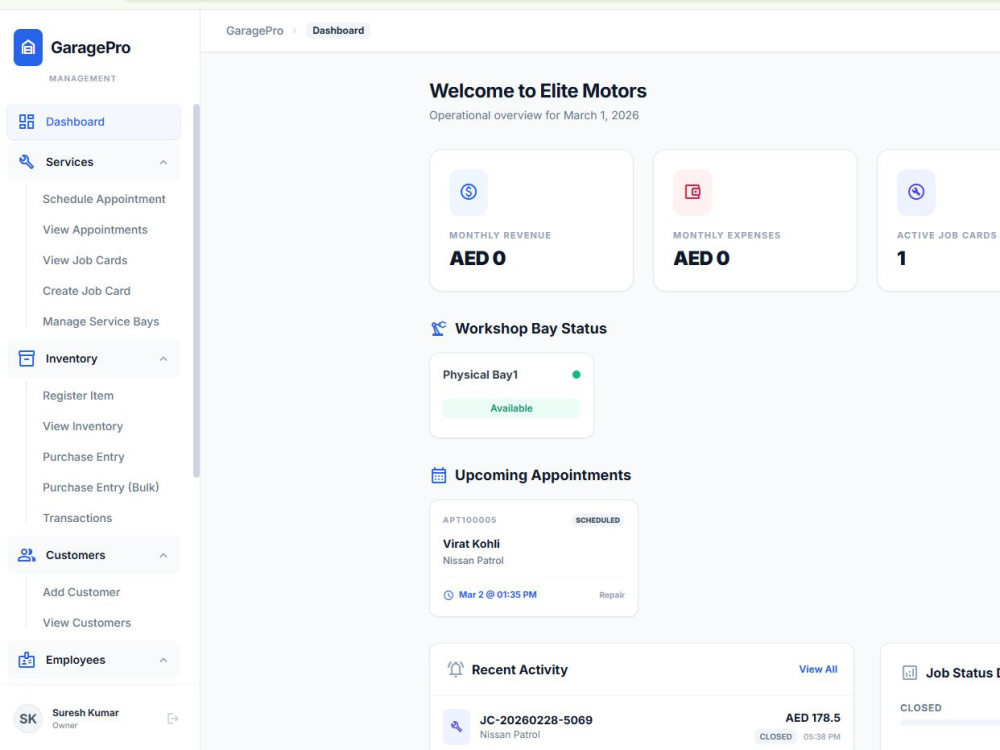Click the green status dot on Physical Bay1
The width and height of the screenshot is (1000, 750).
[x=577, y=374]
